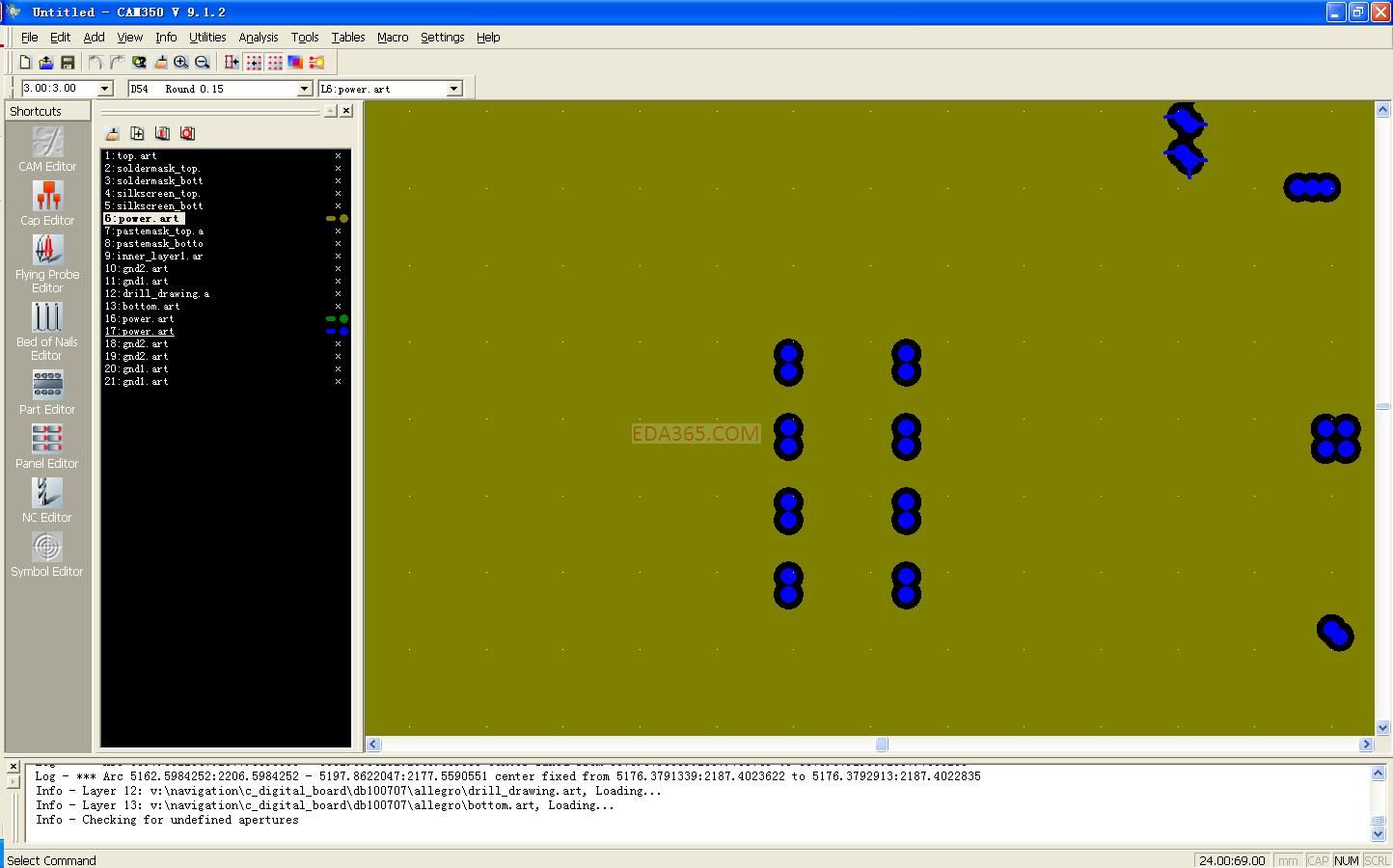Launch the Bed of Nails Editor
1393x868 pixels.
[47, 332]
